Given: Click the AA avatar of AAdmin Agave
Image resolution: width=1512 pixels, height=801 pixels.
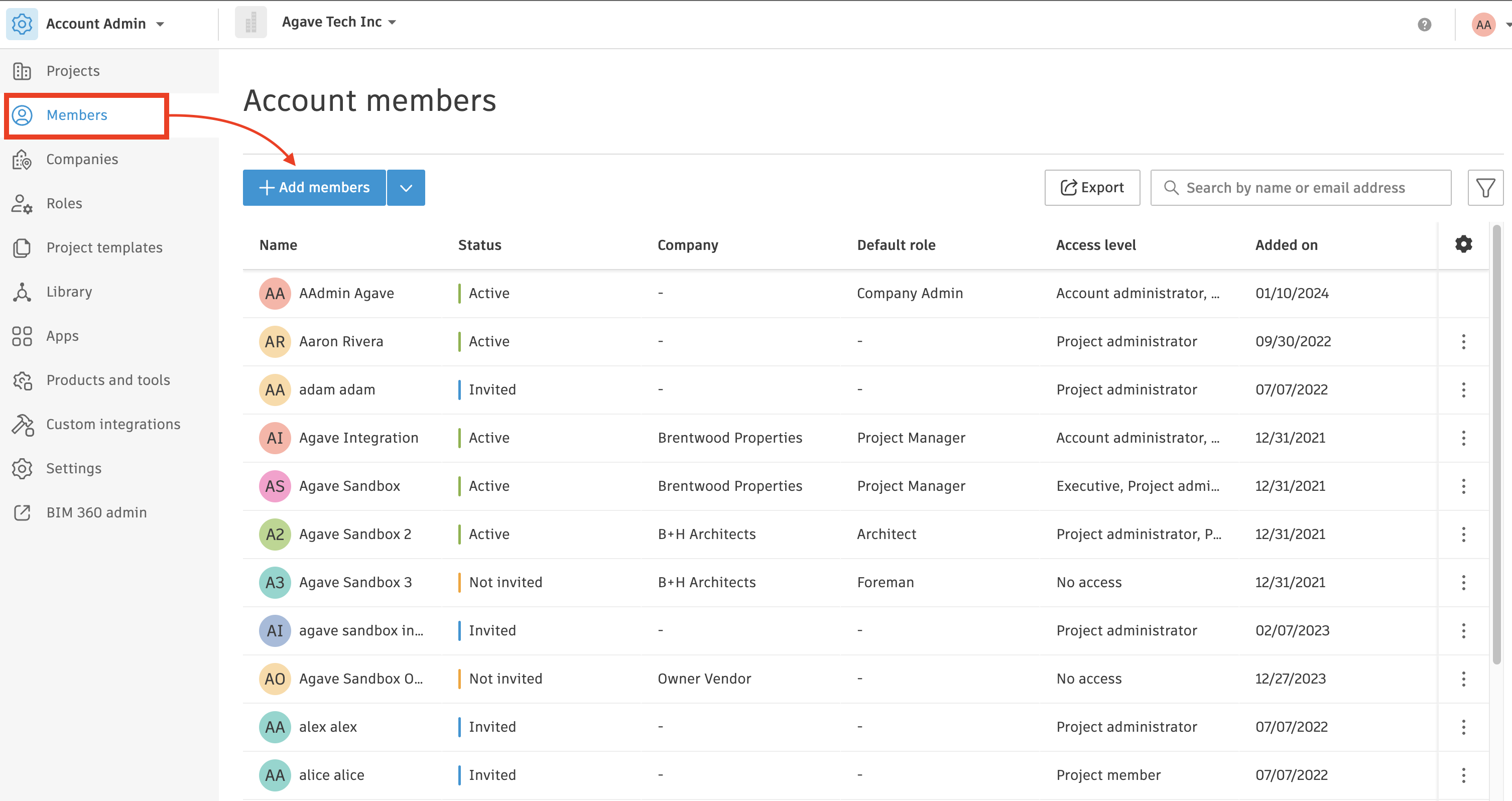Looking at the screenshot, I should click(275, 294).
